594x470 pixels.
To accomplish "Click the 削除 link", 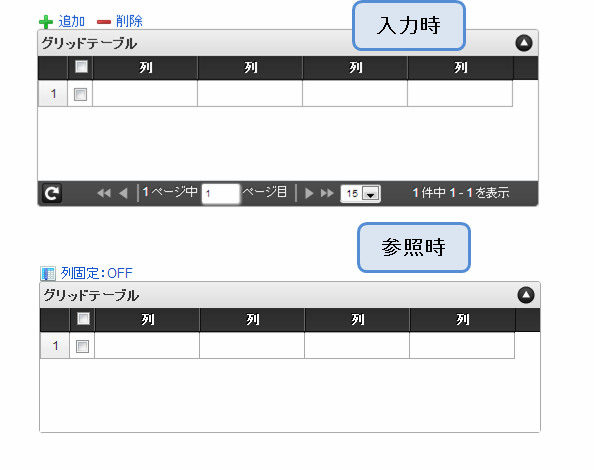I will click(x=129, y=21).
